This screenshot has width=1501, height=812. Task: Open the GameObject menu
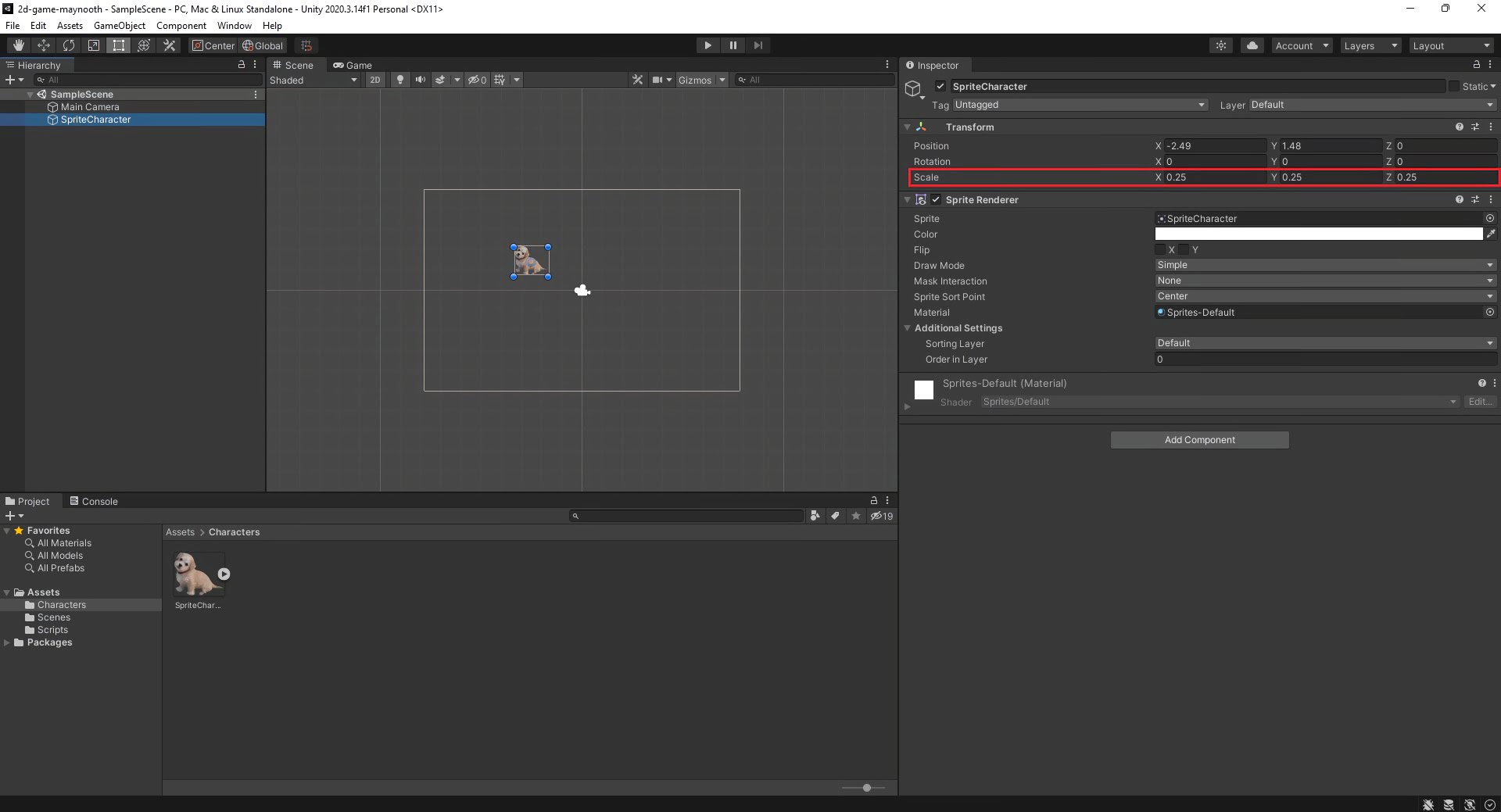[x=119, y=26]
